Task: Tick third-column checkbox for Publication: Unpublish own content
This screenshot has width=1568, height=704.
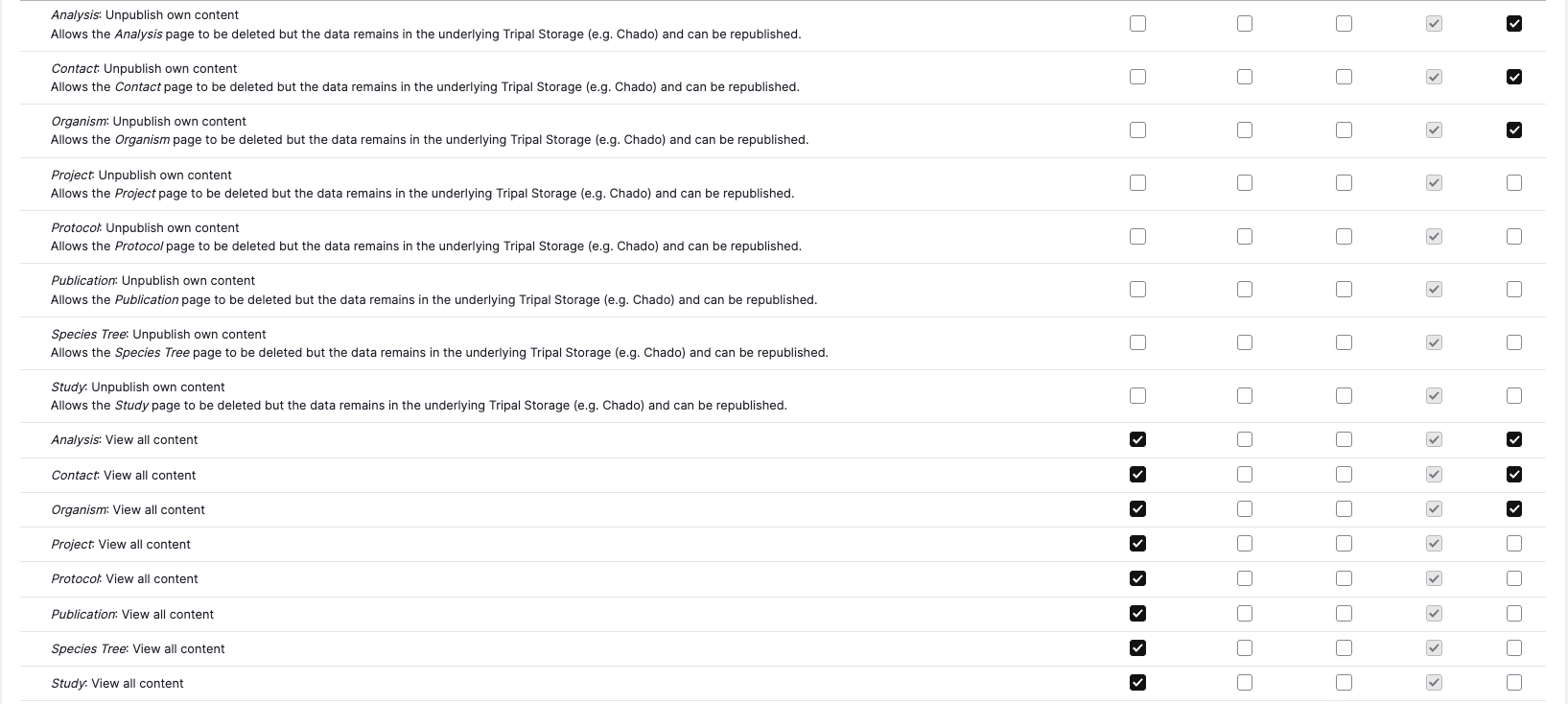Action: (x=1344, y=289)
